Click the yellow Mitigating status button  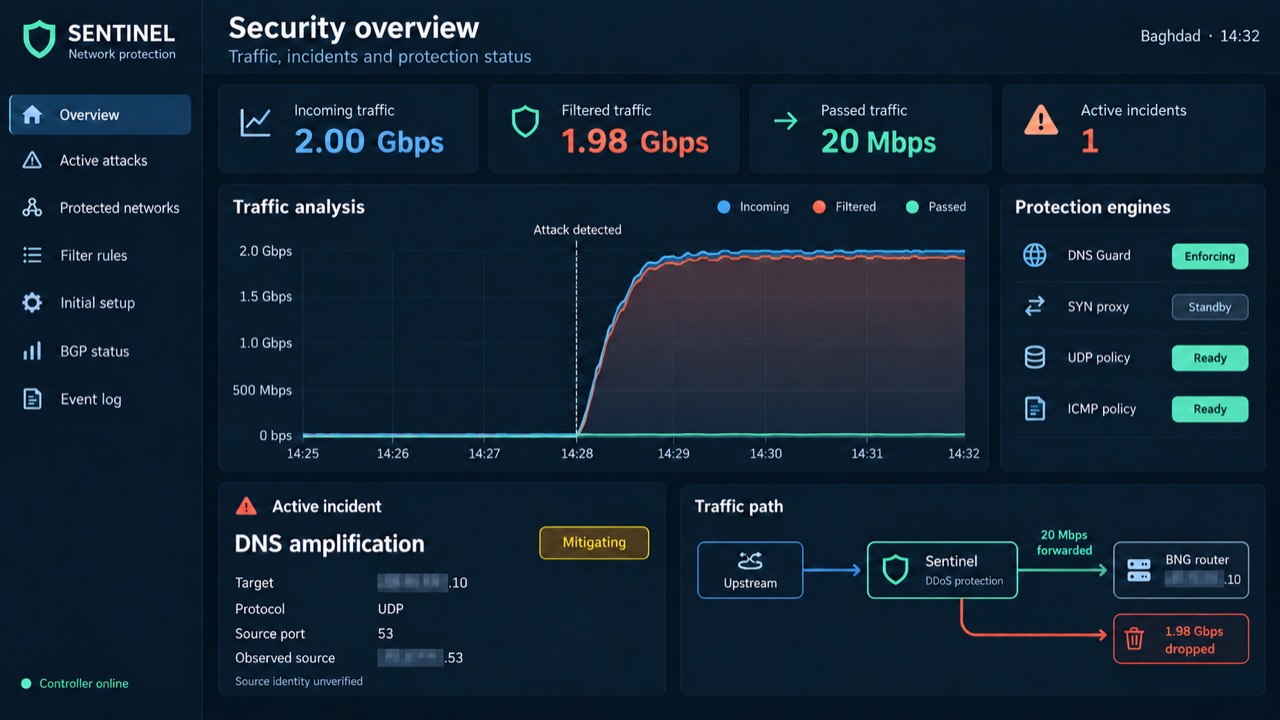point(594,542)
